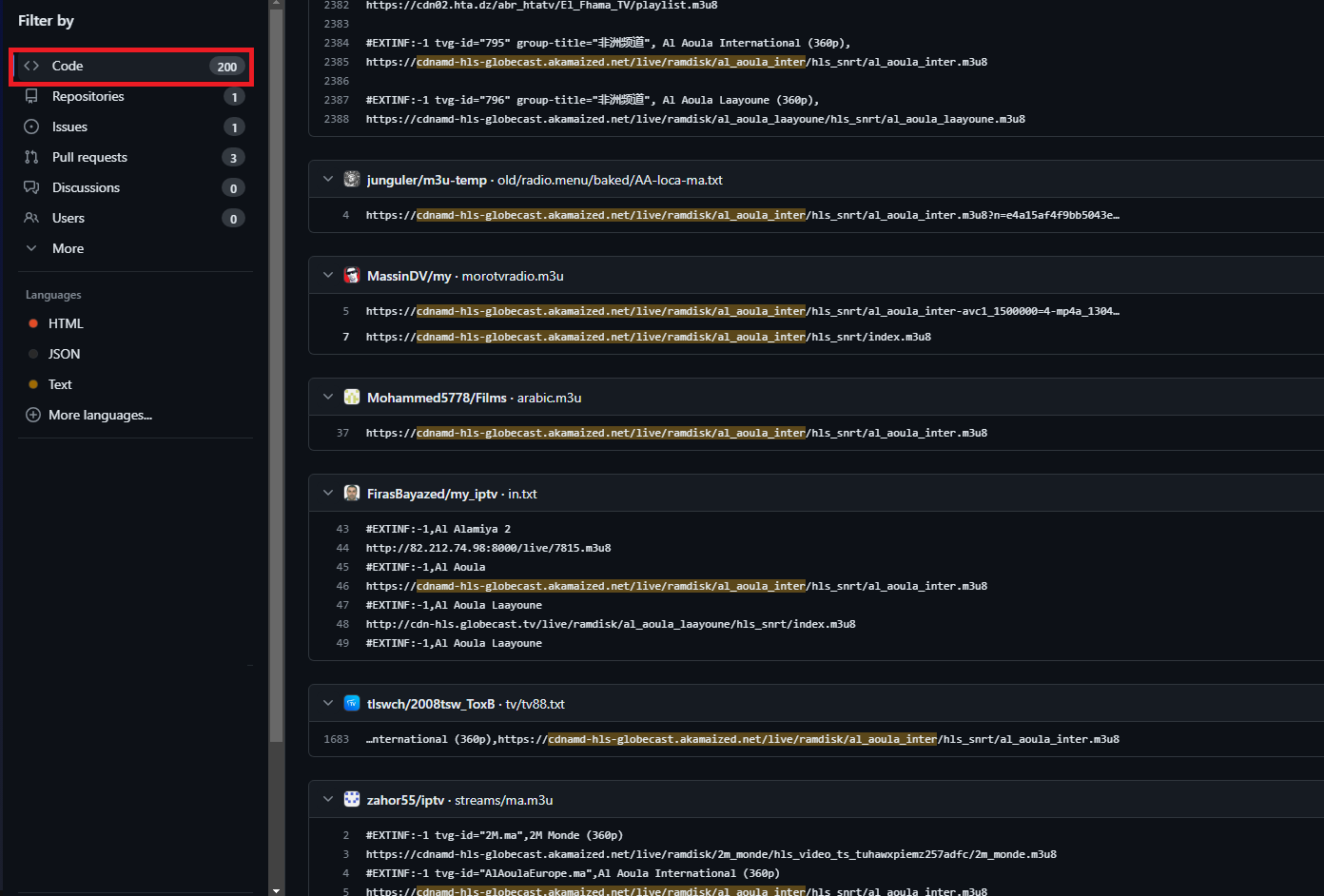
Task: Select the Issues filter
Action: (x=132, y=127)
